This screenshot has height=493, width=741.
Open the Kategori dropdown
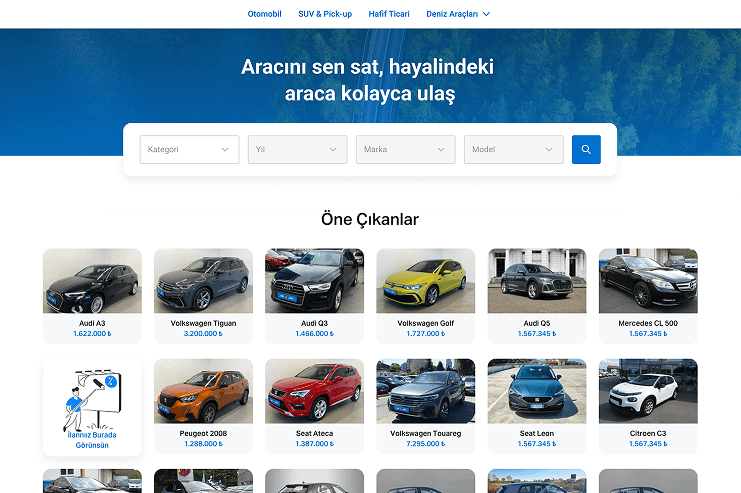point(190,149)
